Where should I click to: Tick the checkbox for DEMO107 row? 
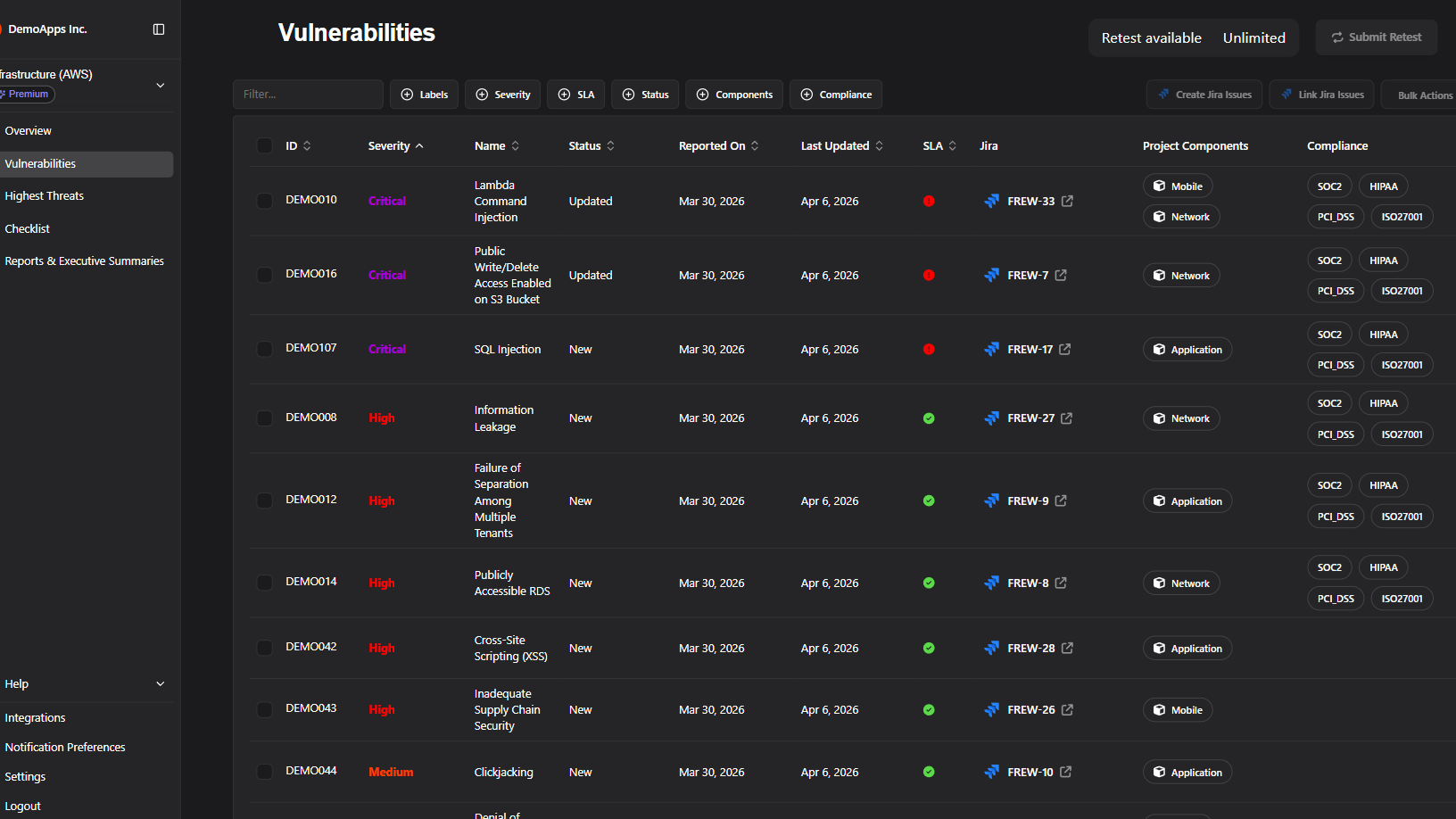pyautogui.click(x=265, y=349)
